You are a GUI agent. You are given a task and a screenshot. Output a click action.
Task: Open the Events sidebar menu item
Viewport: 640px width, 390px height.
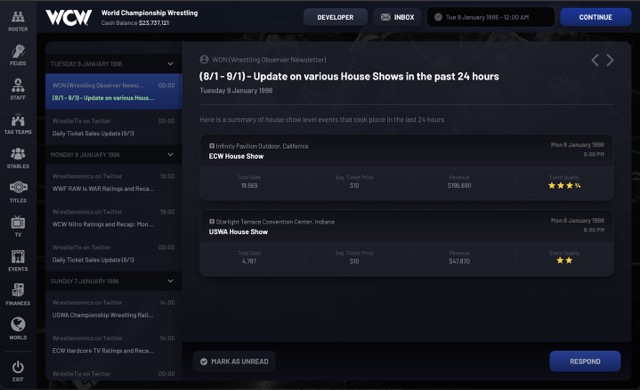tap(18, 260)
